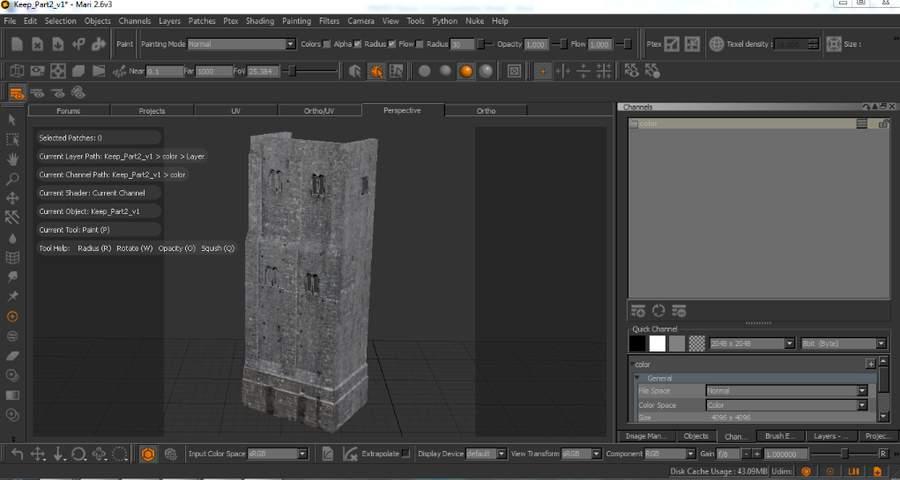Screen dimensions: 900x480
Task: Click the orange lighting sphere icon
Action: click(466, 71)
